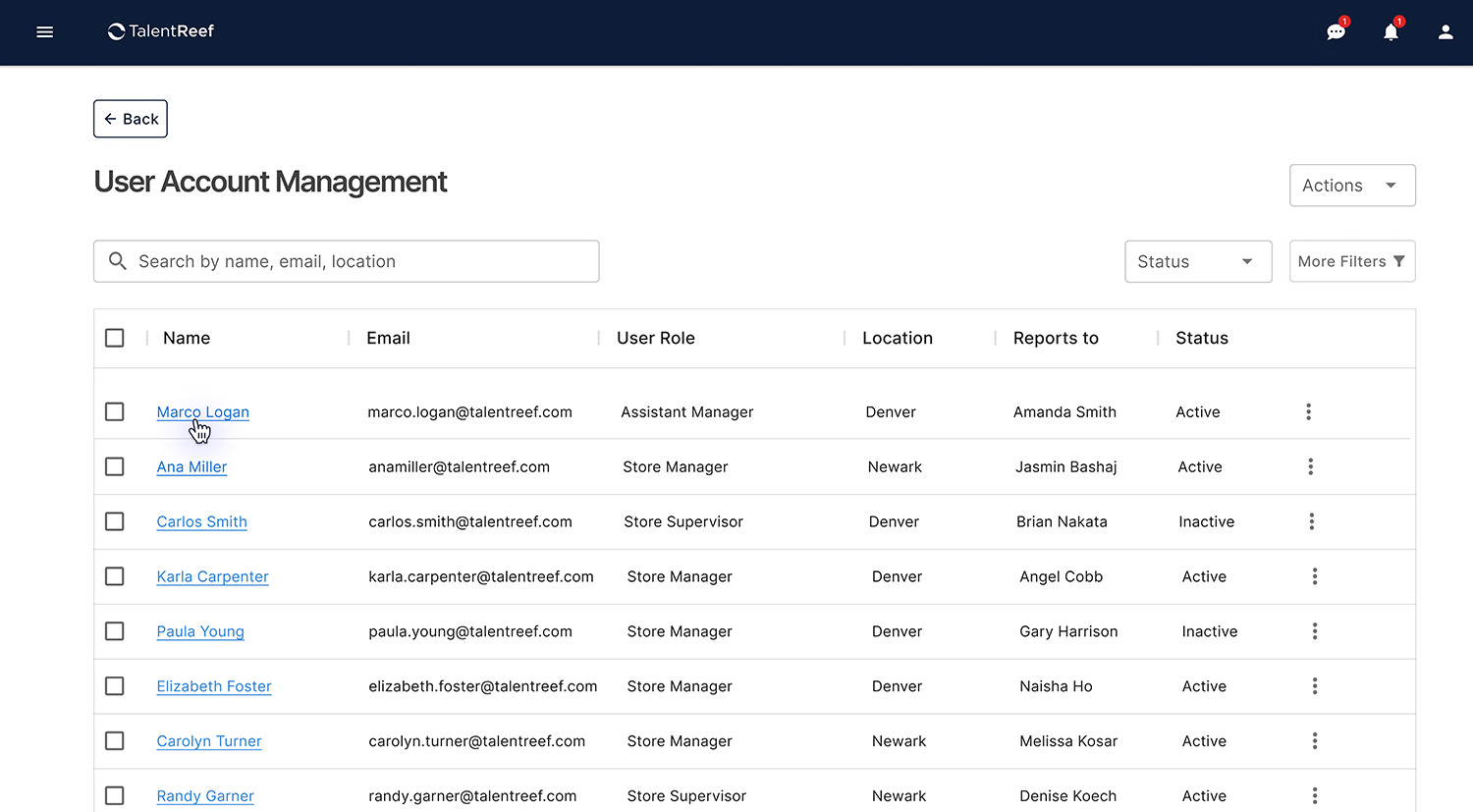Check the box for Randy Garner

115,796
